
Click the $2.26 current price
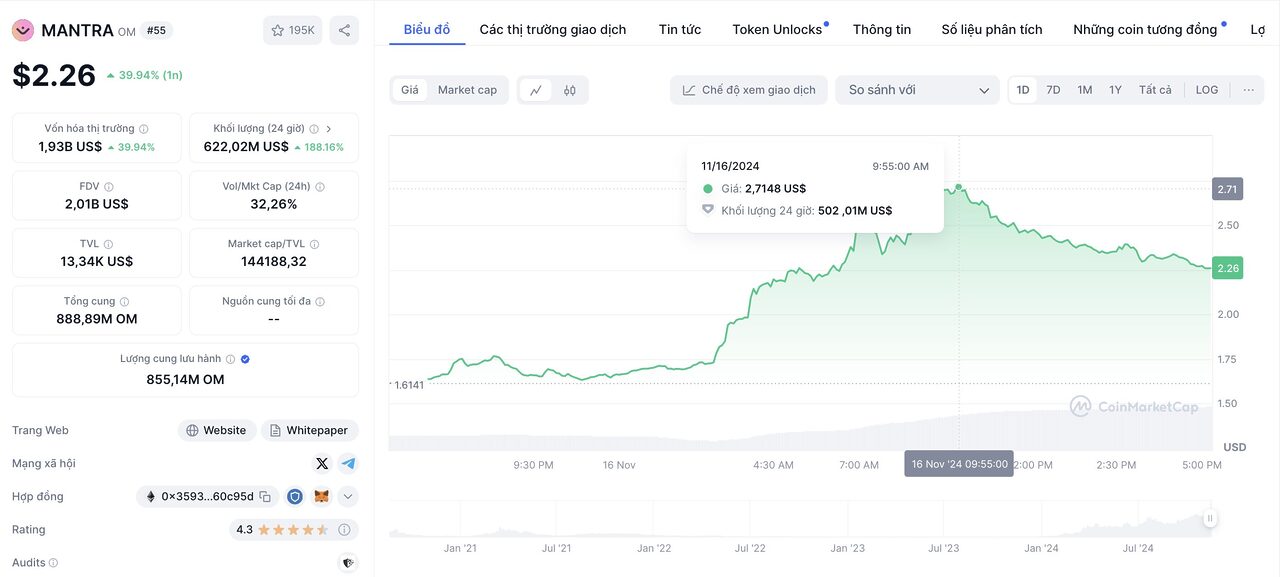pyautogui.click(x=54, y=75)
